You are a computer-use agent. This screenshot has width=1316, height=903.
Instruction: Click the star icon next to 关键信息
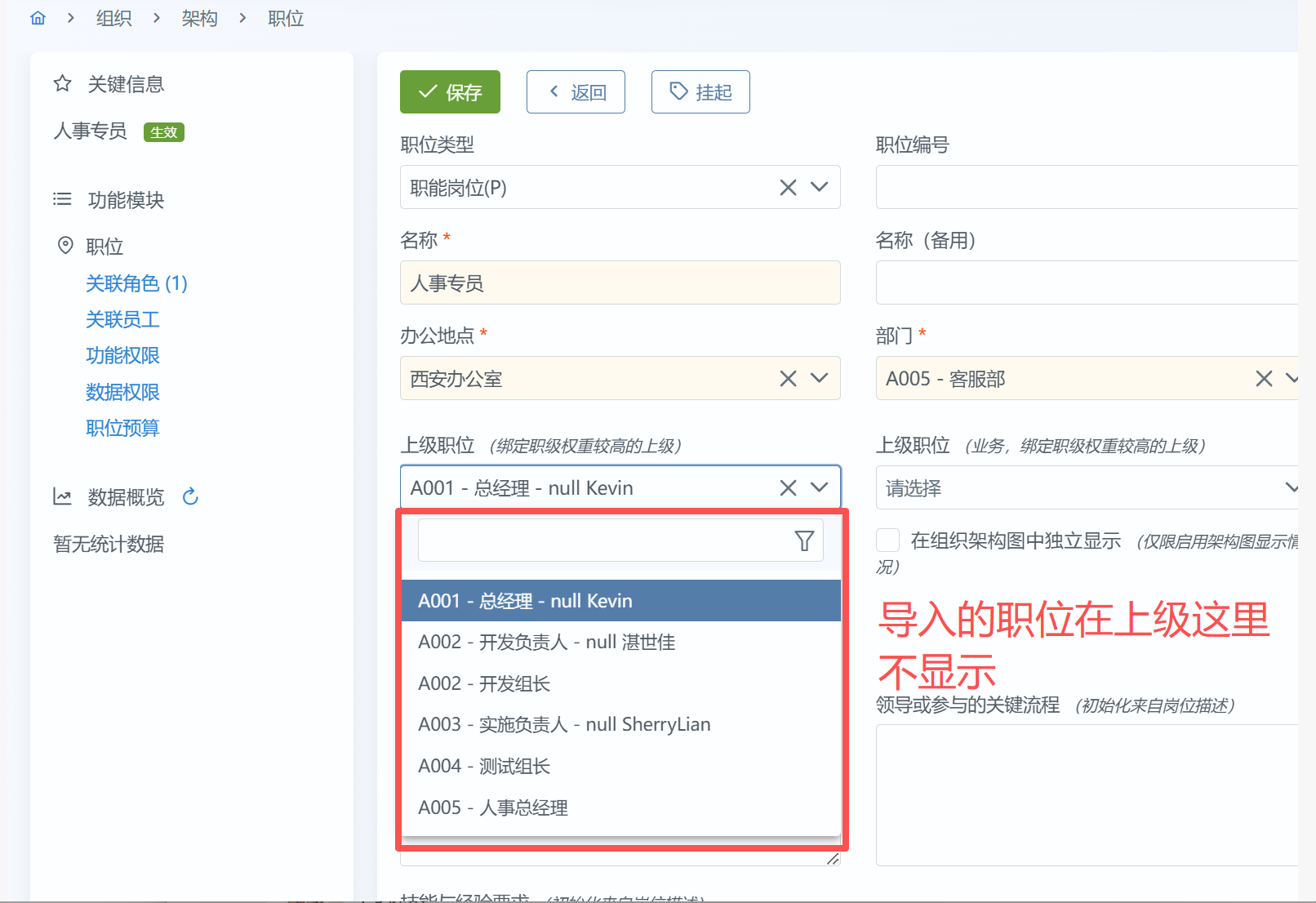(x=63, y=84)
